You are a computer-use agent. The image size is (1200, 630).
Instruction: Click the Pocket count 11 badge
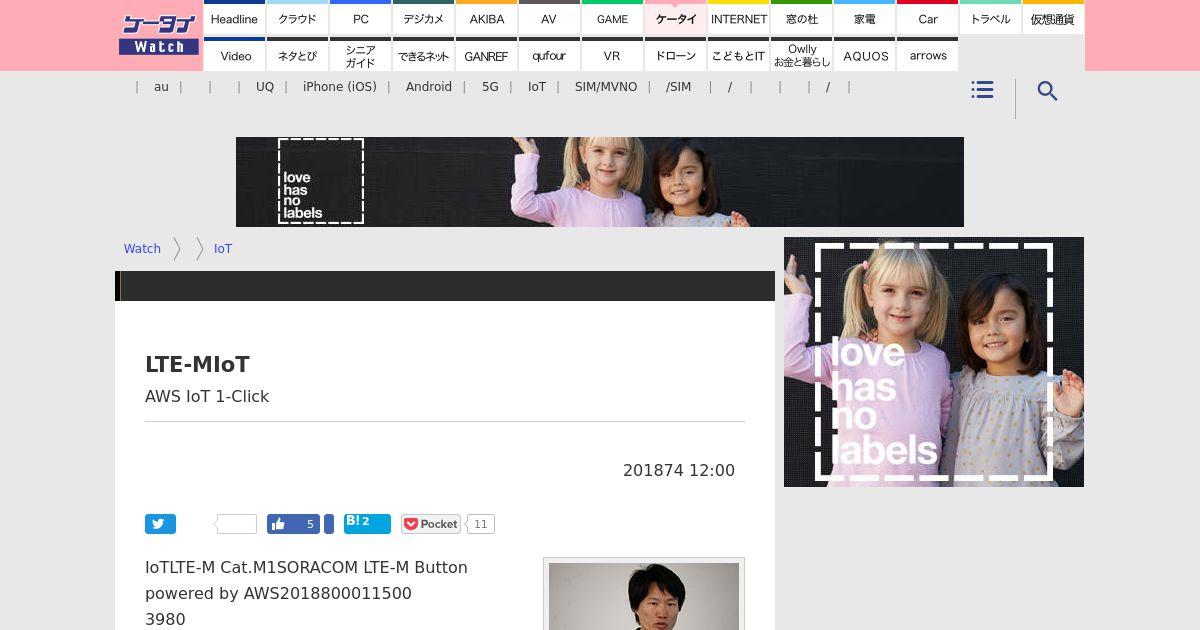click(x=481, y=524)
